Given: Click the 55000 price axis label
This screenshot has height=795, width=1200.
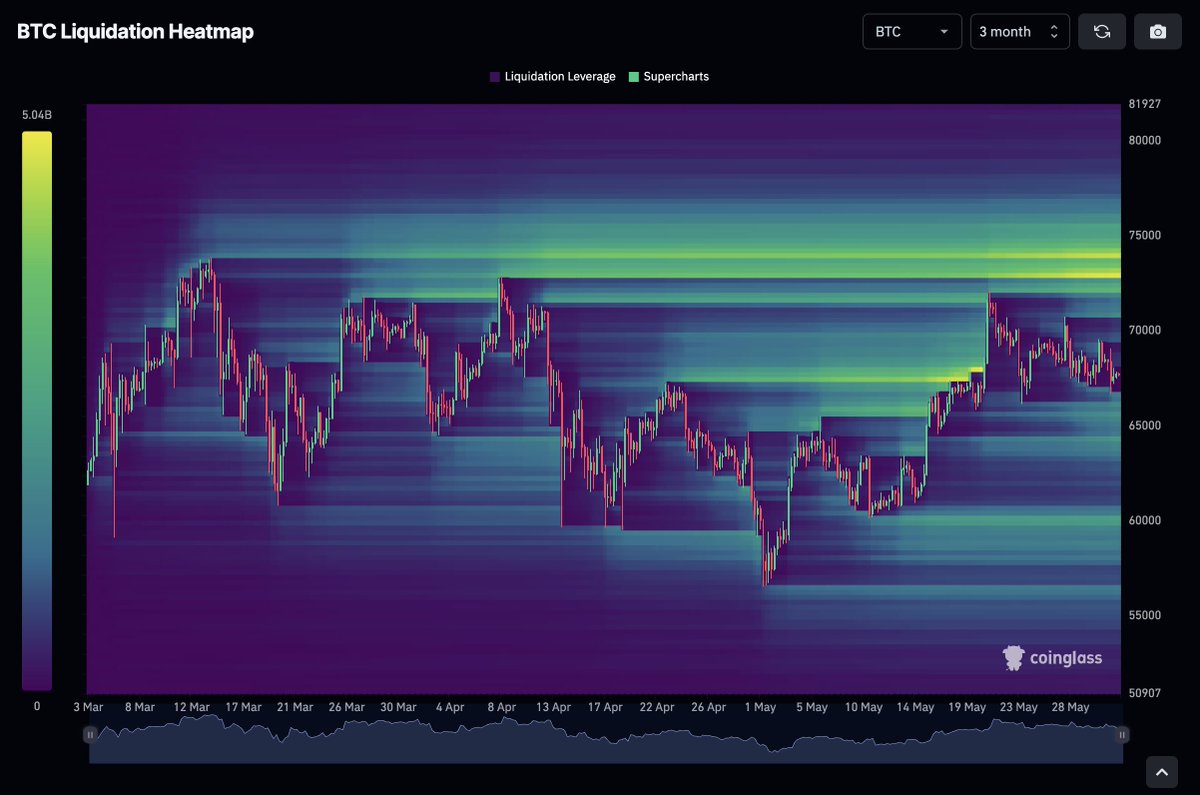Looking at the screenshot, I should [1145, 615].
